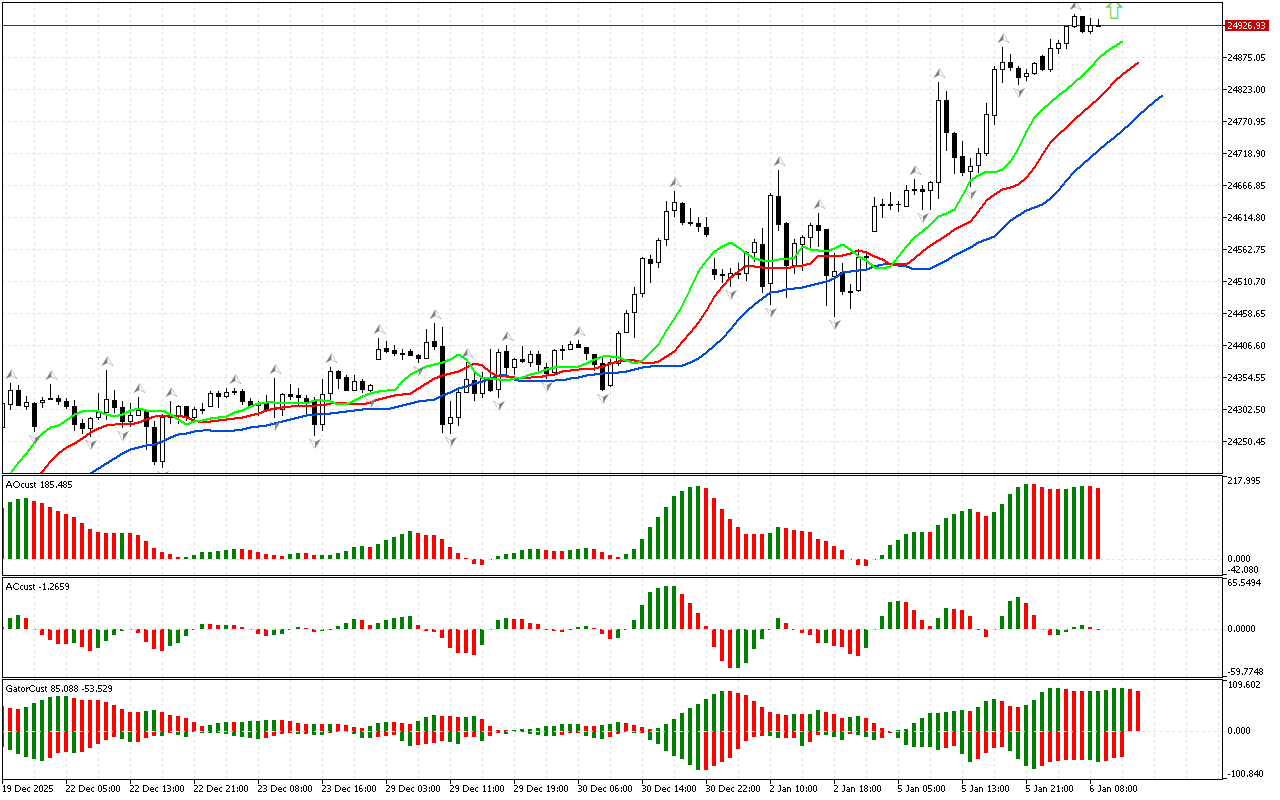
Task: Click the up fractal above the 2 Jan 10:00 high
Action: (778, 159)
